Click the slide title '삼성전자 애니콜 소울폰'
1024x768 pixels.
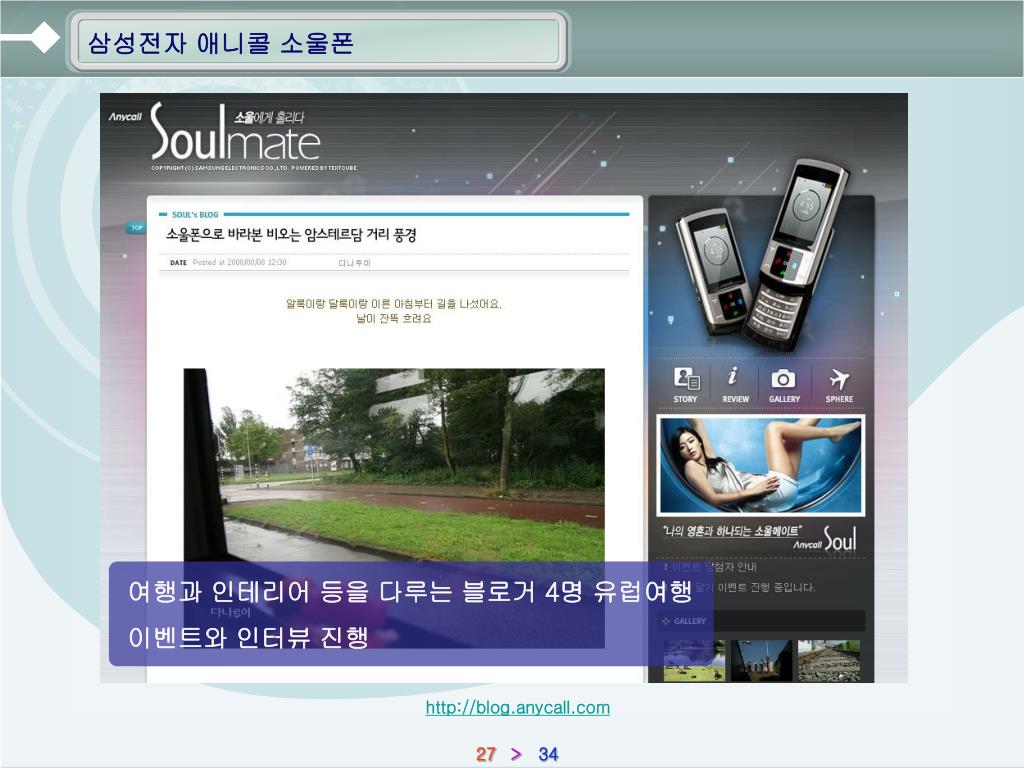(x=221, y=43)
